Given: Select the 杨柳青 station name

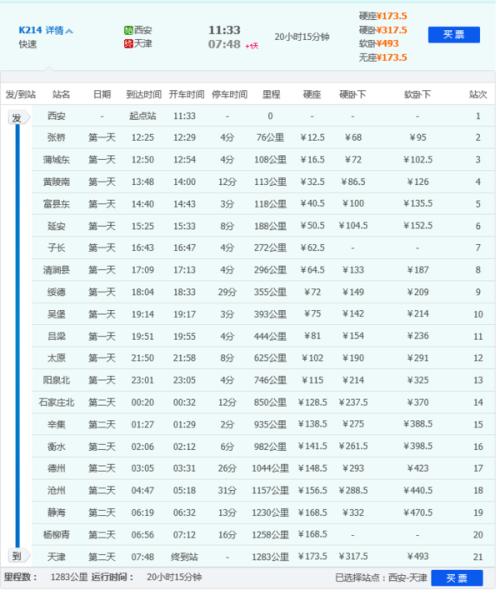Looking at the screenshot, I should pos(57,535).
